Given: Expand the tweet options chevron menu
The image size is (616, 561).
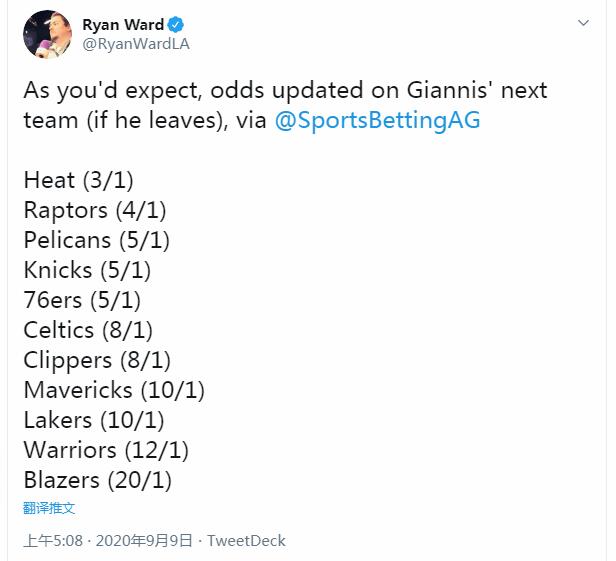Looking at the screenshot, I should point(583,23).
